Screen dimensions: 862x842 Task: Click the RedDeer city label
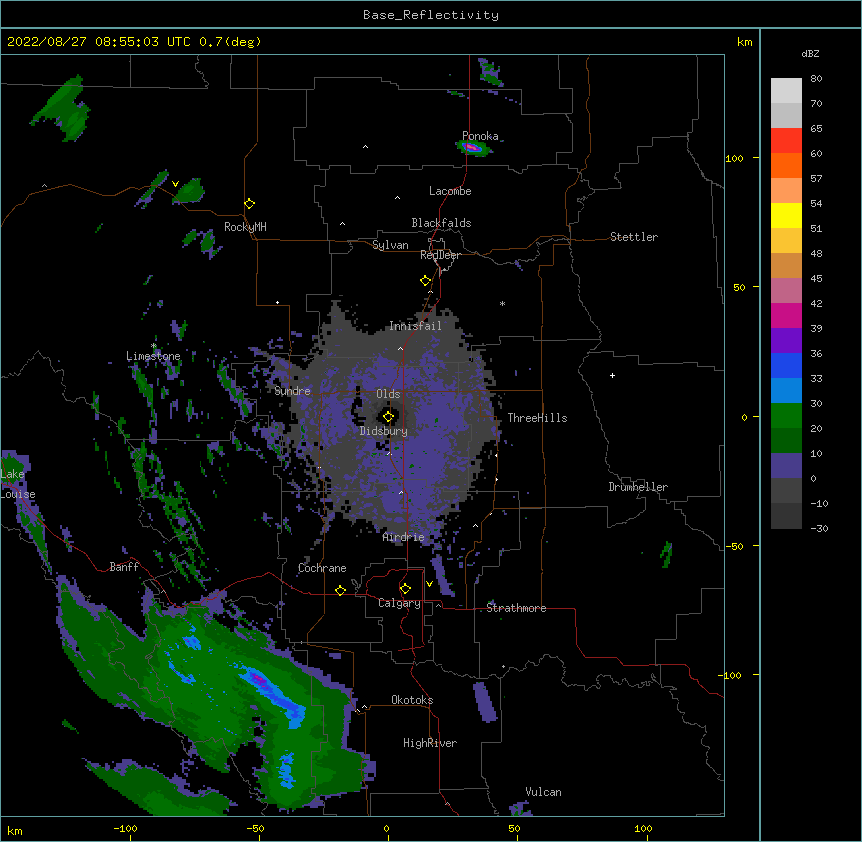[x=440, y=255]
